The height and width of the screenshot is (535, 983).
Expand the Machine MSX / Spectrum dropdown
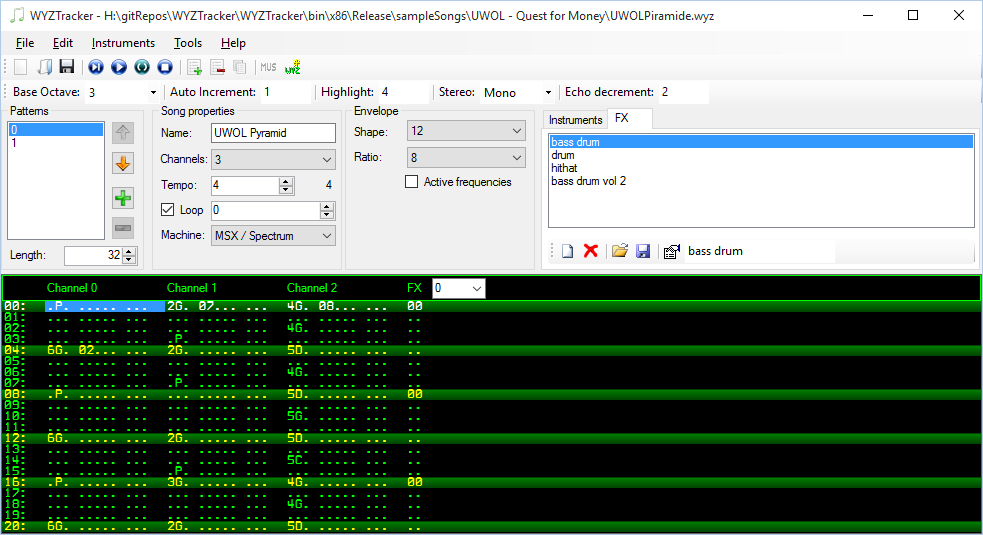tap(273, 236)
